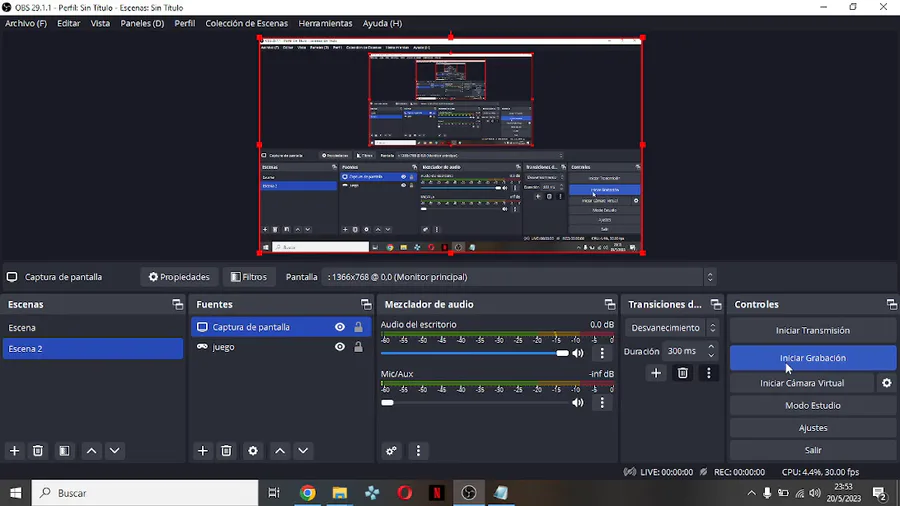Adjust Audio del escritorio volume slider
This screenshot has width=900, height=506.
point(475,353)
